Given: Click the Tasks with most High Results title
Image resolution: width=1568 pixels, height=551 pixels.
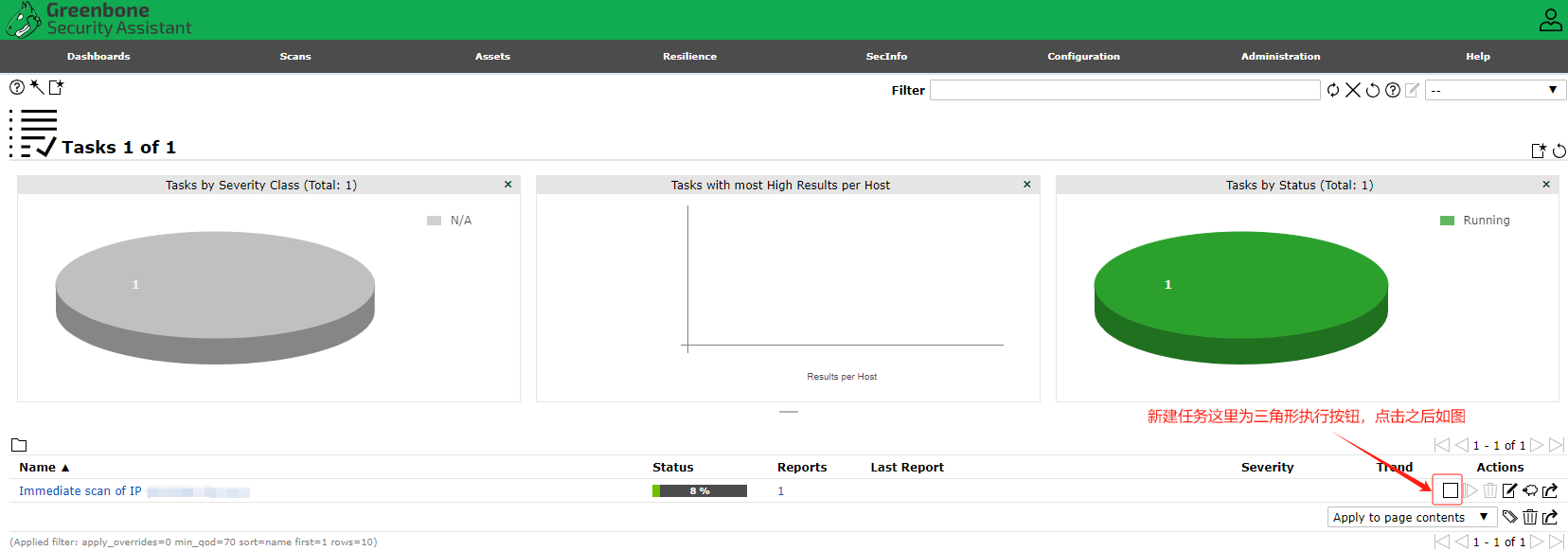Looking at the screenshot, I should pos(780,185).
